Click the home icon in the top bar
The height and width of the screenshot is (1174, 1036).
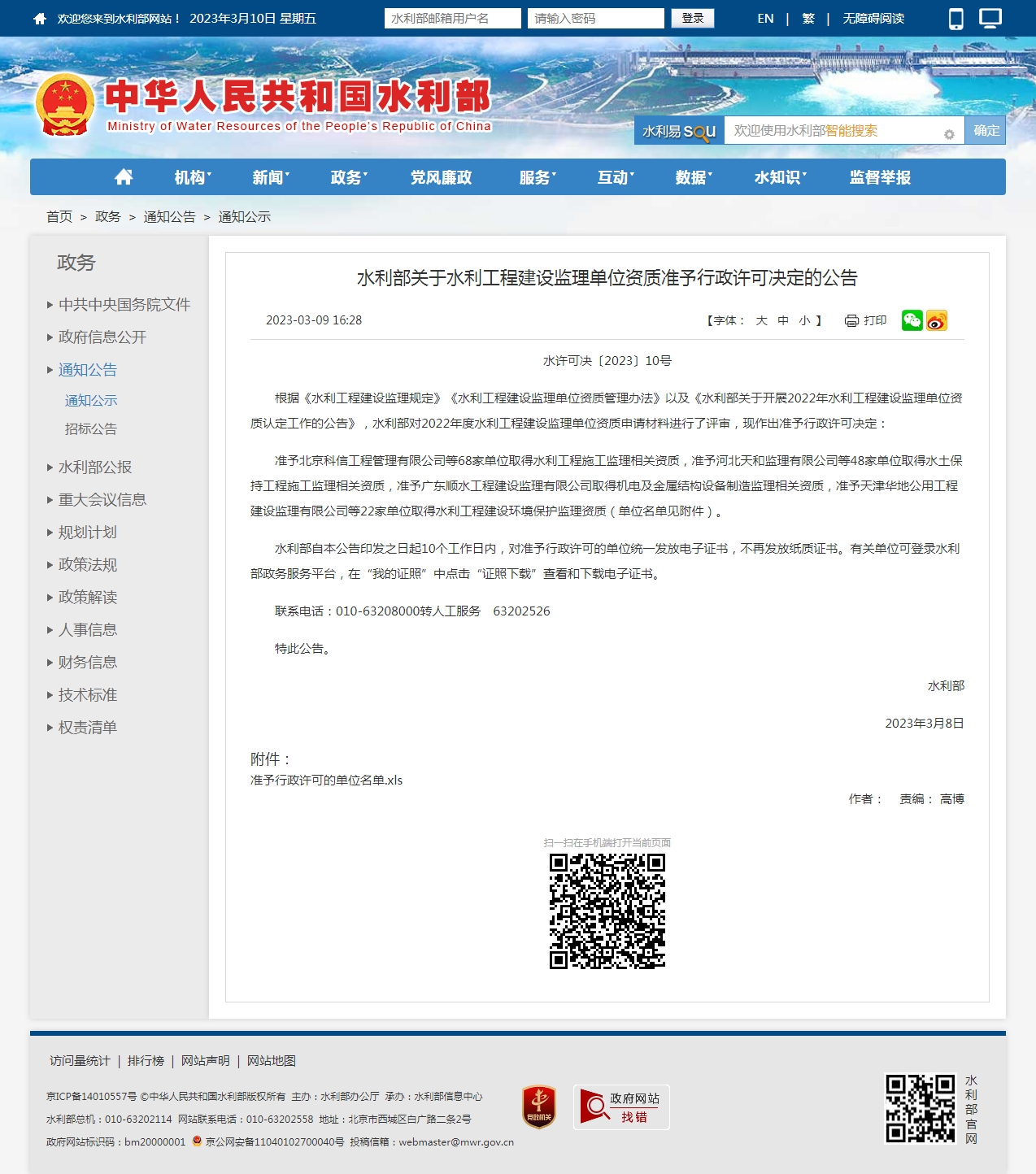40,19
